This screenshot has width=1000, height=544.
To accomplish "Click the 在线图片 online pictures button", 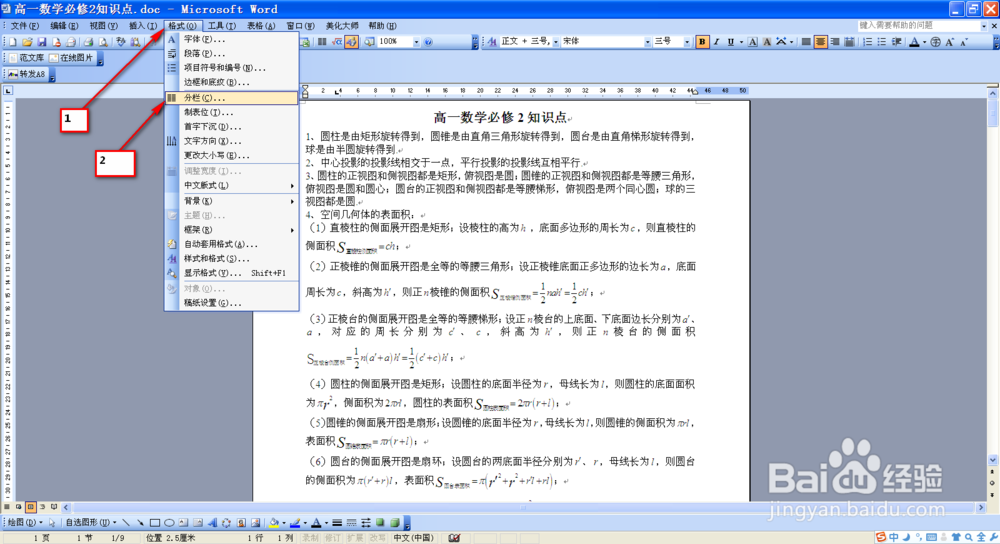I will pos(71,57).
